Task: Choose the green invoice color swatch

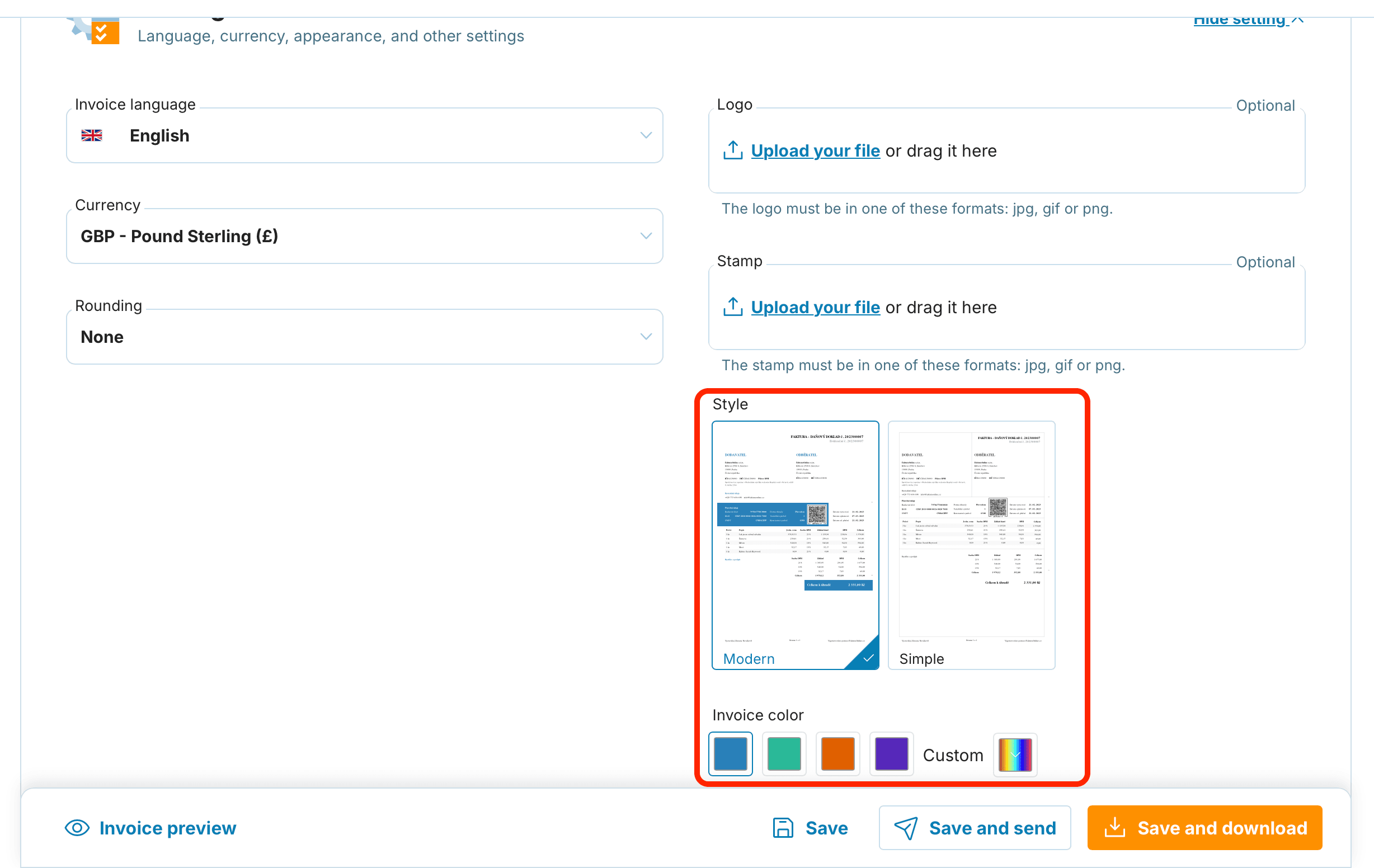Action: [x=784, y=754]
